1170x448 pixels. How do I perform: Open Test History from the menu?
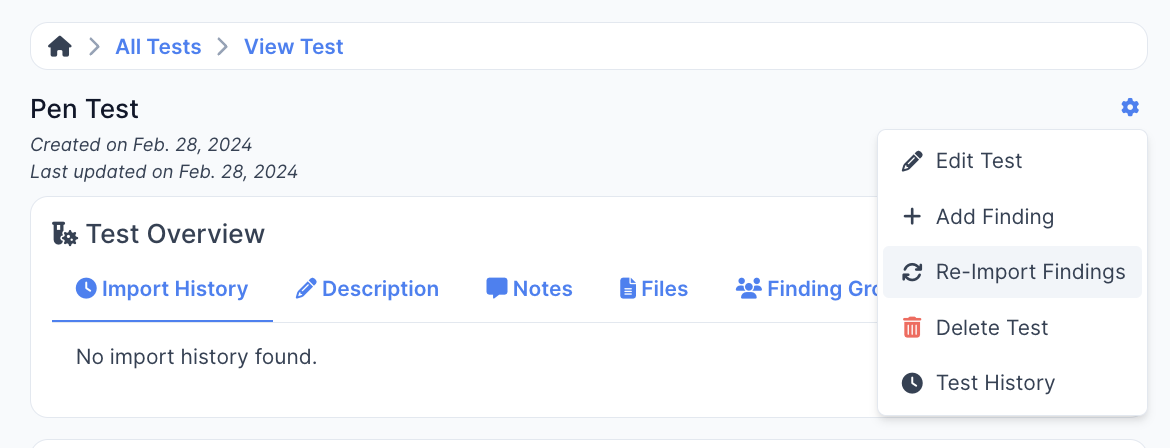(995, 383)
